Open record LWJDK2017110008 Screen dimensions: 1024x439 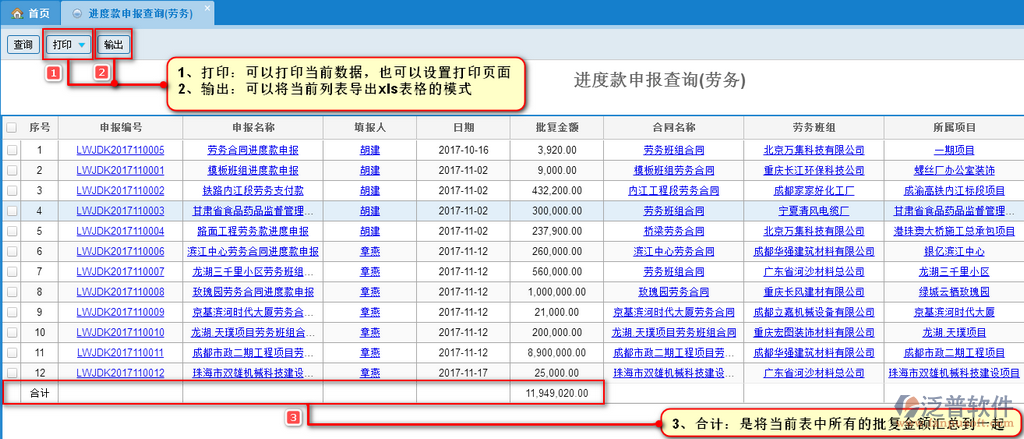tap(120, 292)
